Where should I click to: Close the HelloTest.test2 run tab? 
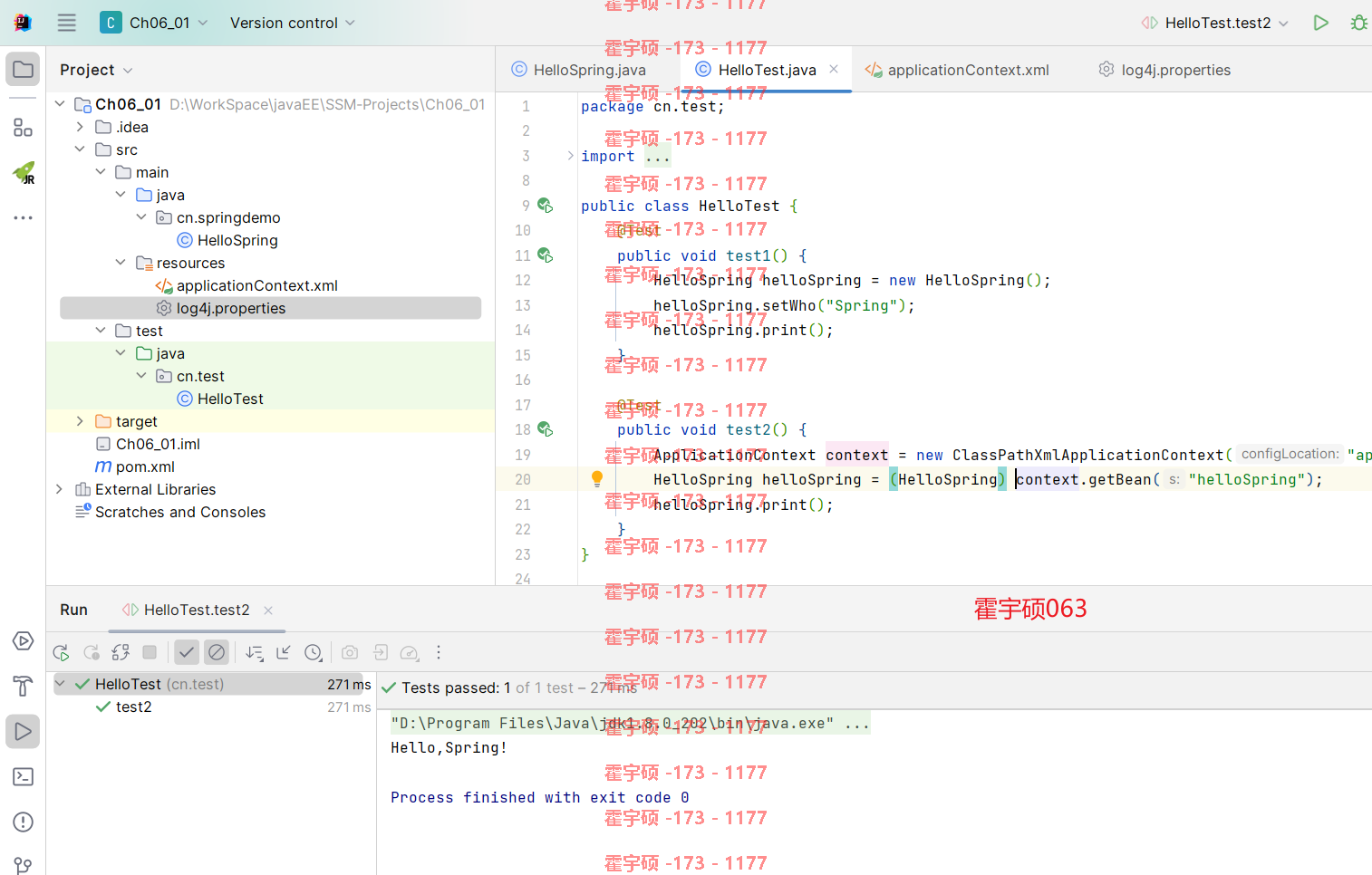click(x=268, y=611)
